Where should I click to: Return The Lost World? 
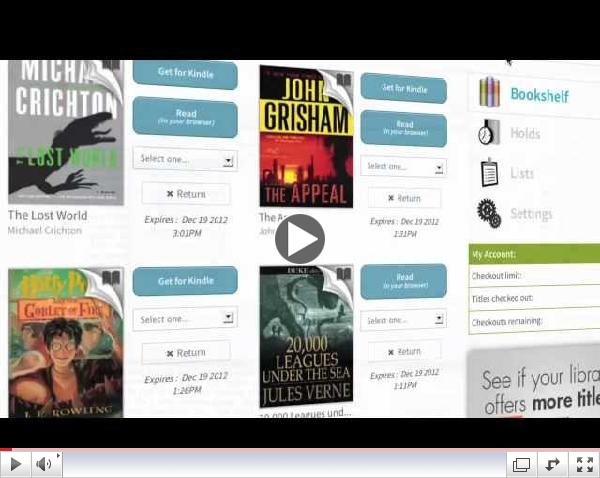[x=186, y=194]
